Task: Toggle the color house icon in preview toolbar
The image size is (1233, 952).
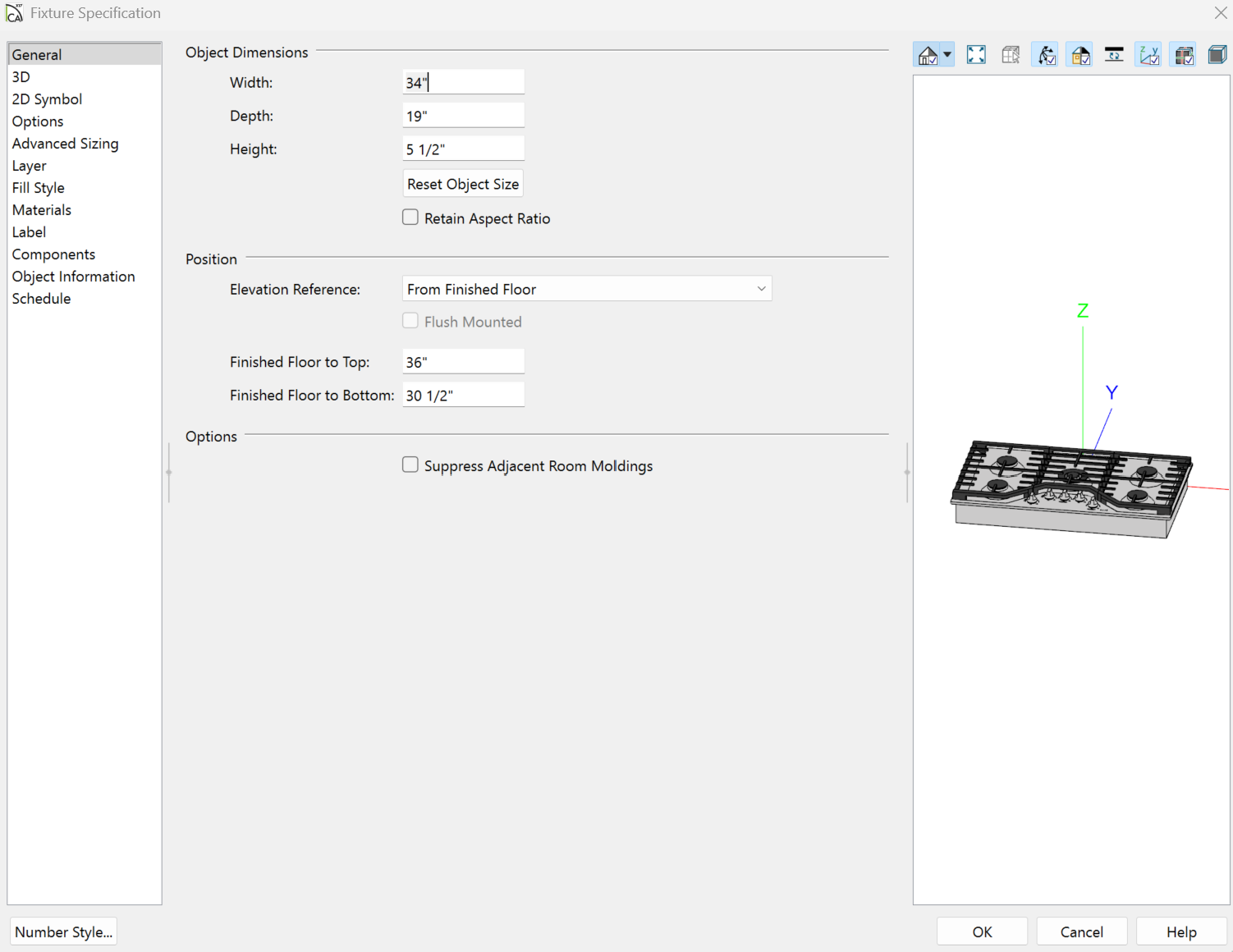Action: point(1080,55)
